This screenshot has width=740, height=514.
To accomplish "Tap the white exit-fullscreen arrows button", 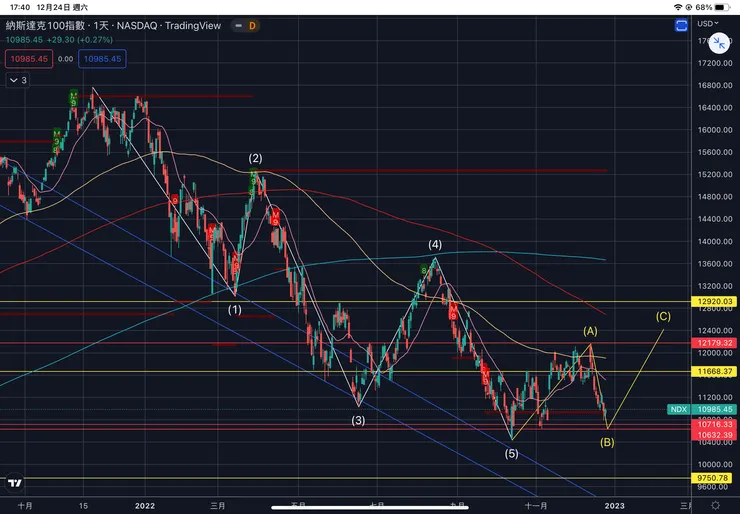I will pyautogui.click(x=719, y=43).
